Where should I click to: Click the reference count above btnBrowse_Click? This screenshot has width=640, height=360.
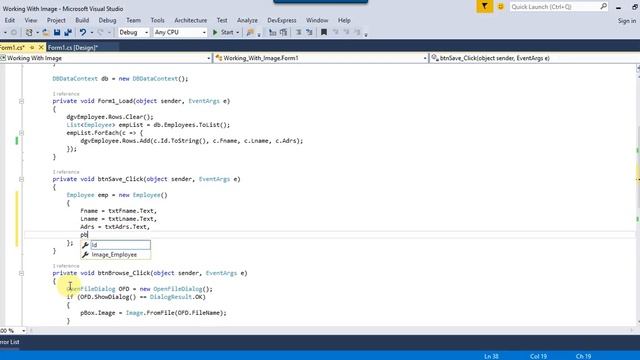tap(66, 266)
